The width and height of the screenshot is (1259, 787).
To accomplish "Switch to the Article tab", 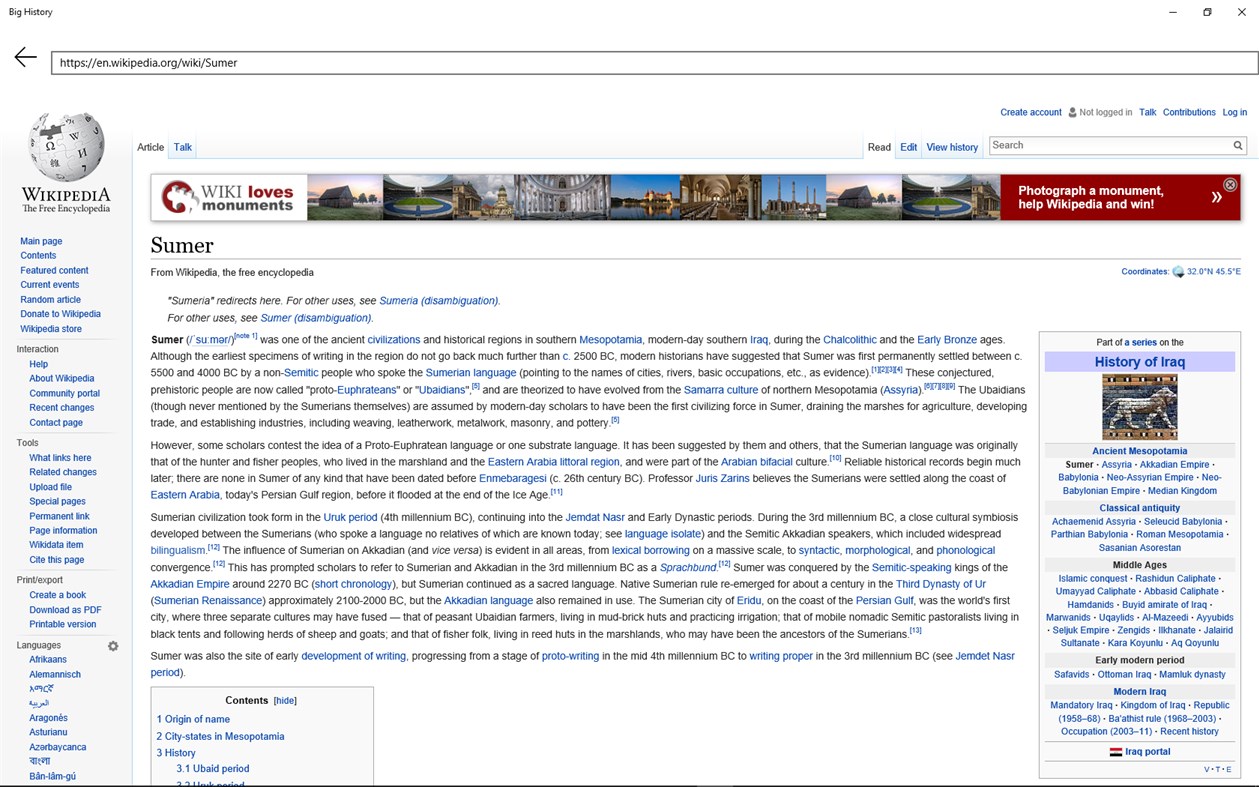I will [151, 147].
